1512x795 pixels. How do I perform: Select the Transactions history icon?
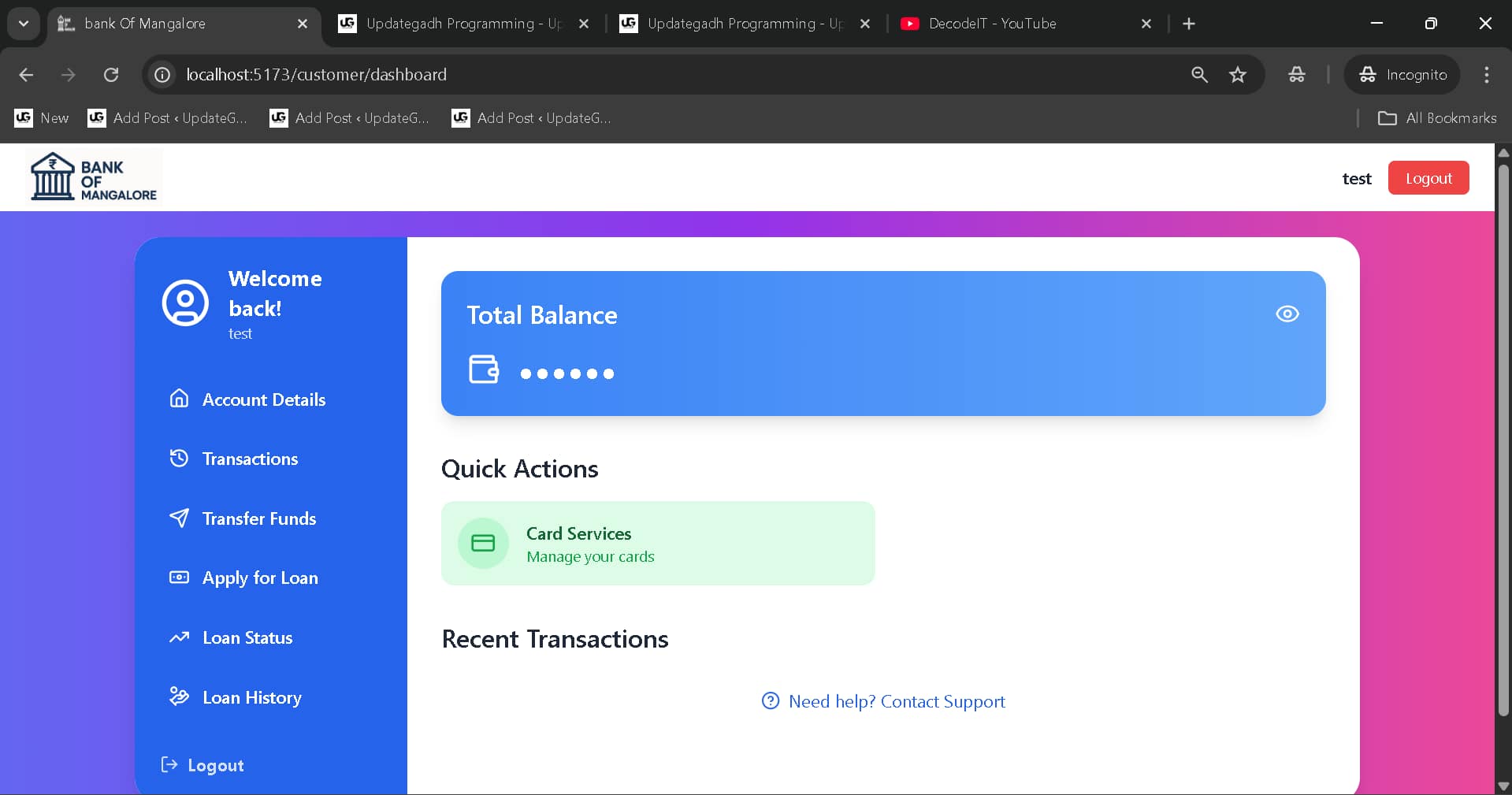click(179, 458)
